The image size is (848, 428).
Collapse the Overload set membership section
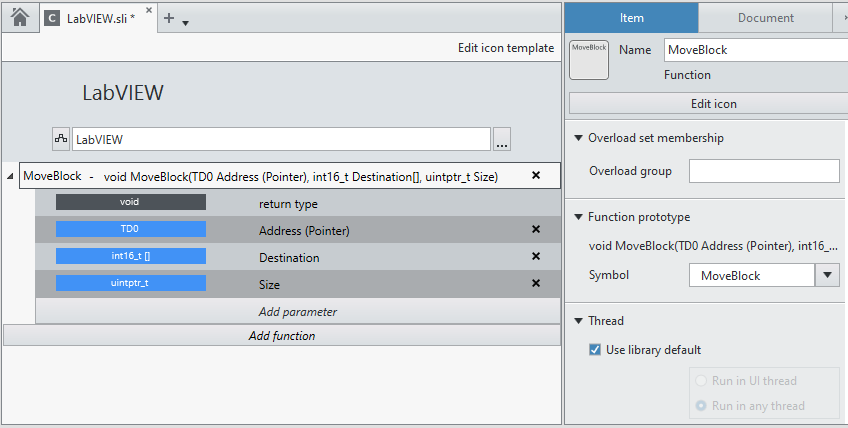(x=579, y=138)
